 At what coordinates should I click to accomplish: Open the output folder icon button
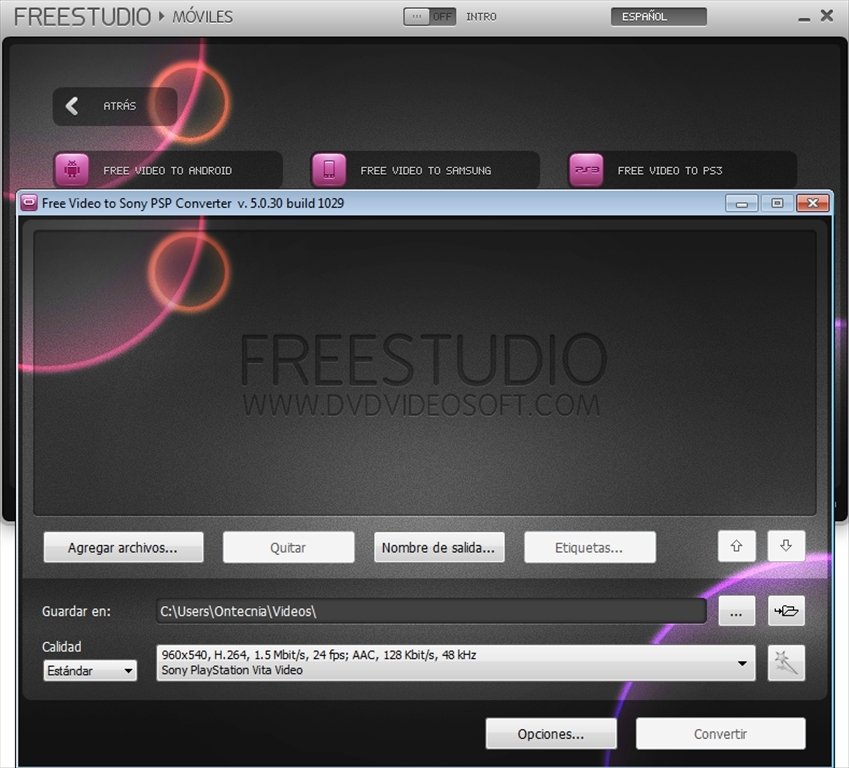pos(786,611)
